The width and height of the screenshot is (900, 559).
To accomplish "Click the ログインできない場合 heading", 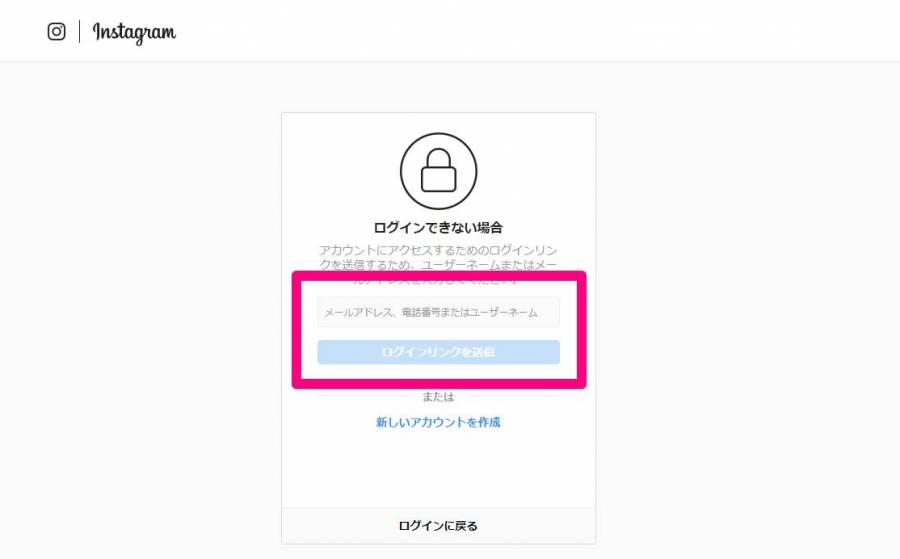I will [x=438, y=227].
